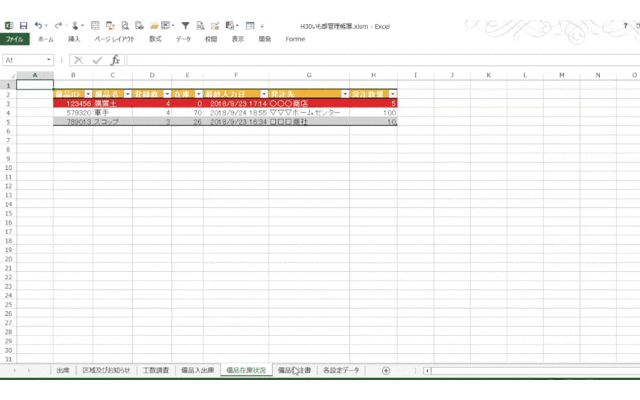Select the 工数調査 sheet tab
The image size is (640, 400).
155,370
